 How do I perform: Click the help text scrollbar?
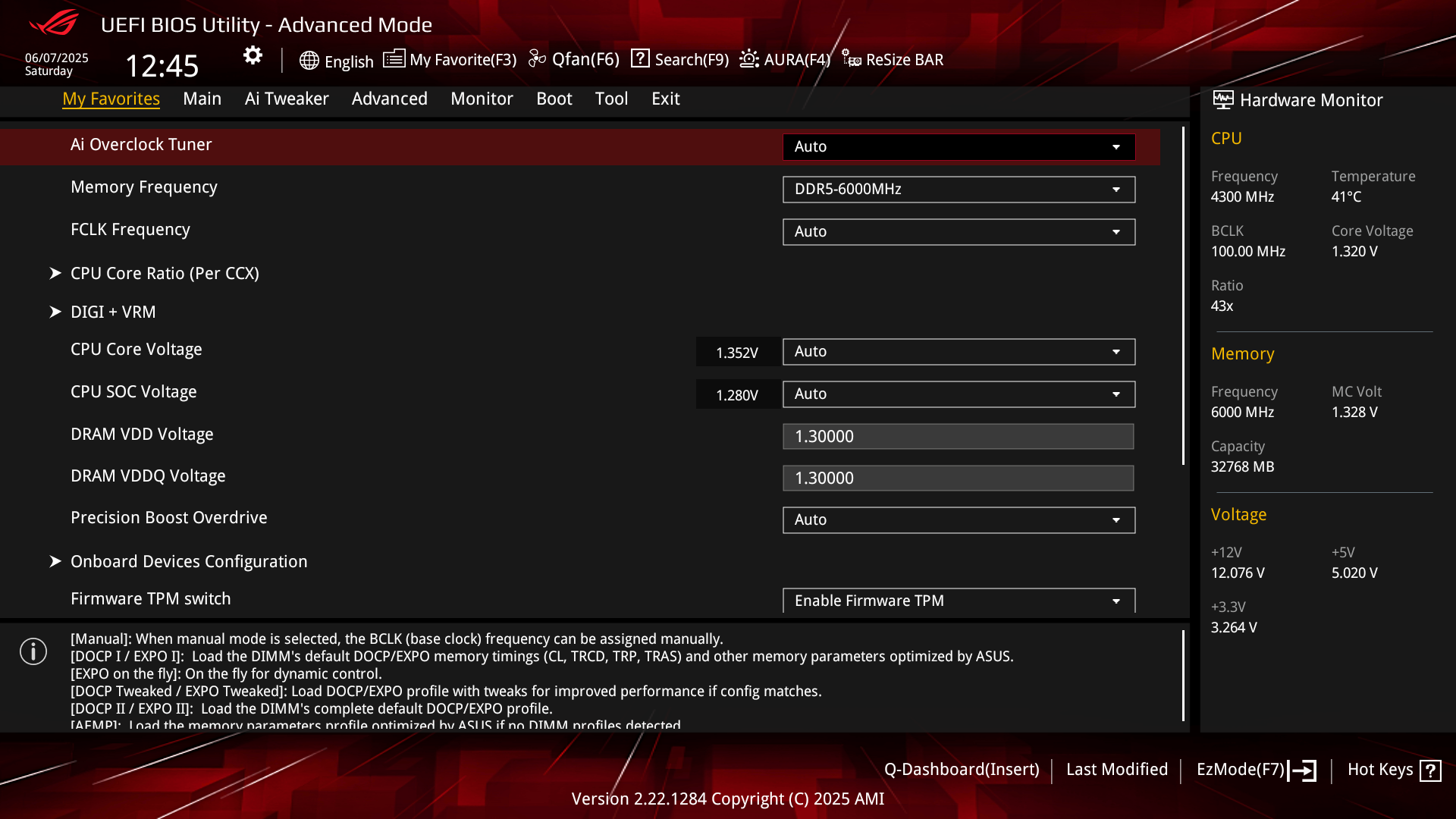coord(1183,675)
